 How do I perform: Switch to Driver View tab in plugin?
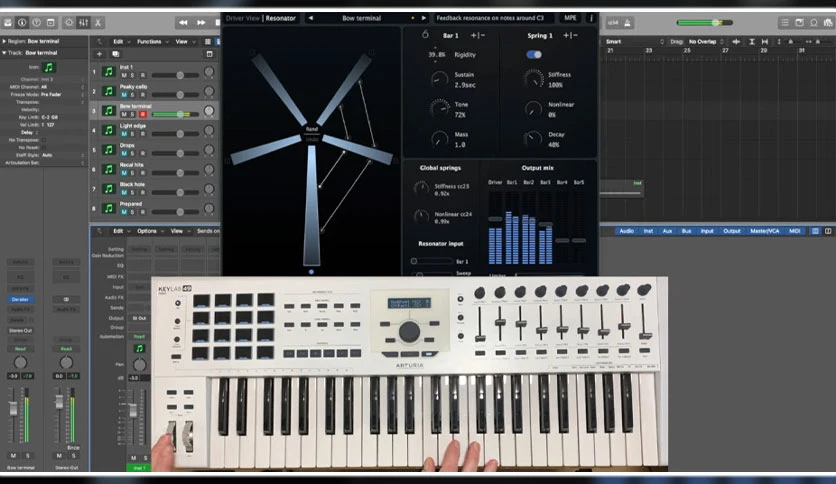243,18
